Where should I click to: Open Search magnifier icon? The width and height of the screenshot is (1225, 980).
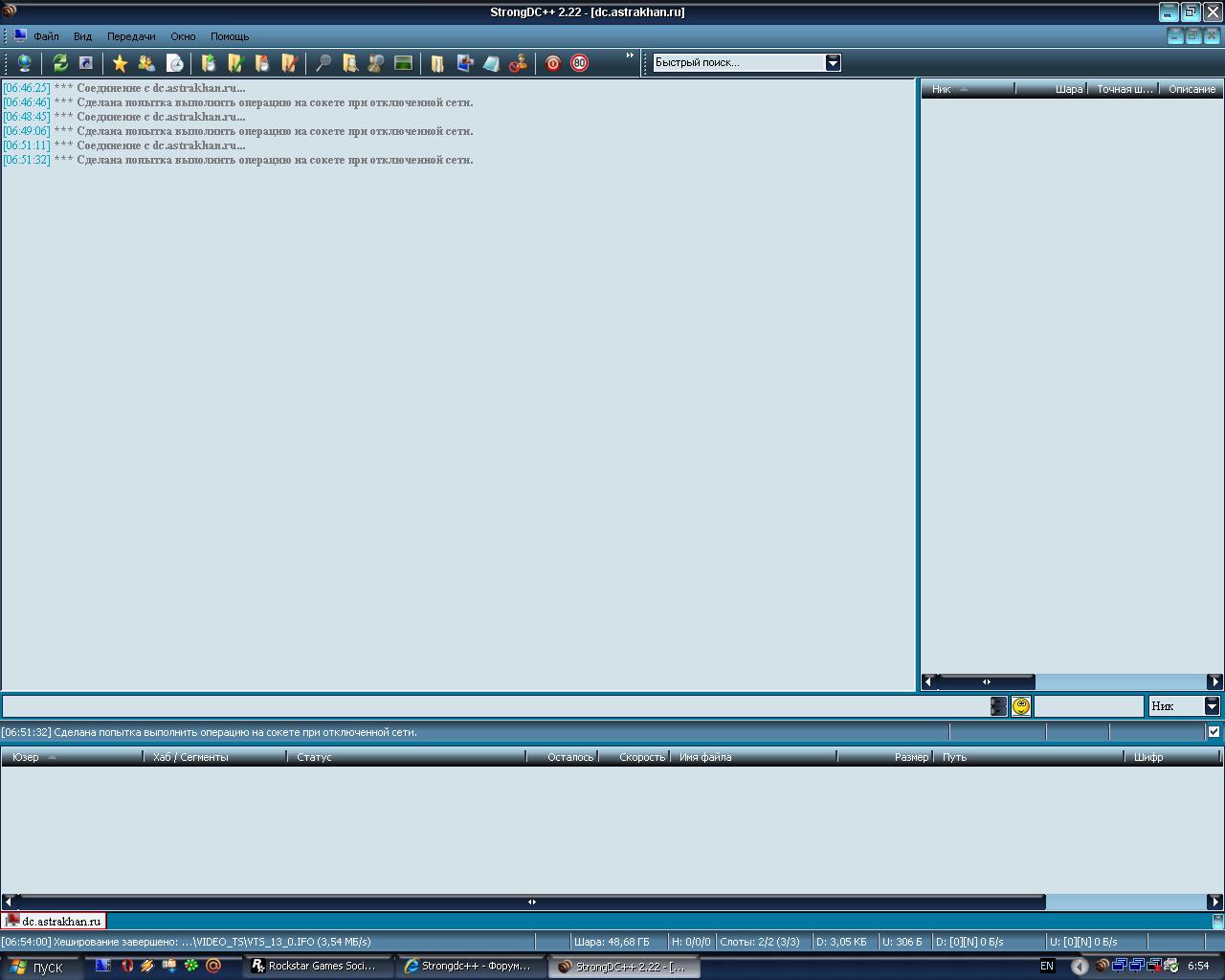click(x=323, y=63)
